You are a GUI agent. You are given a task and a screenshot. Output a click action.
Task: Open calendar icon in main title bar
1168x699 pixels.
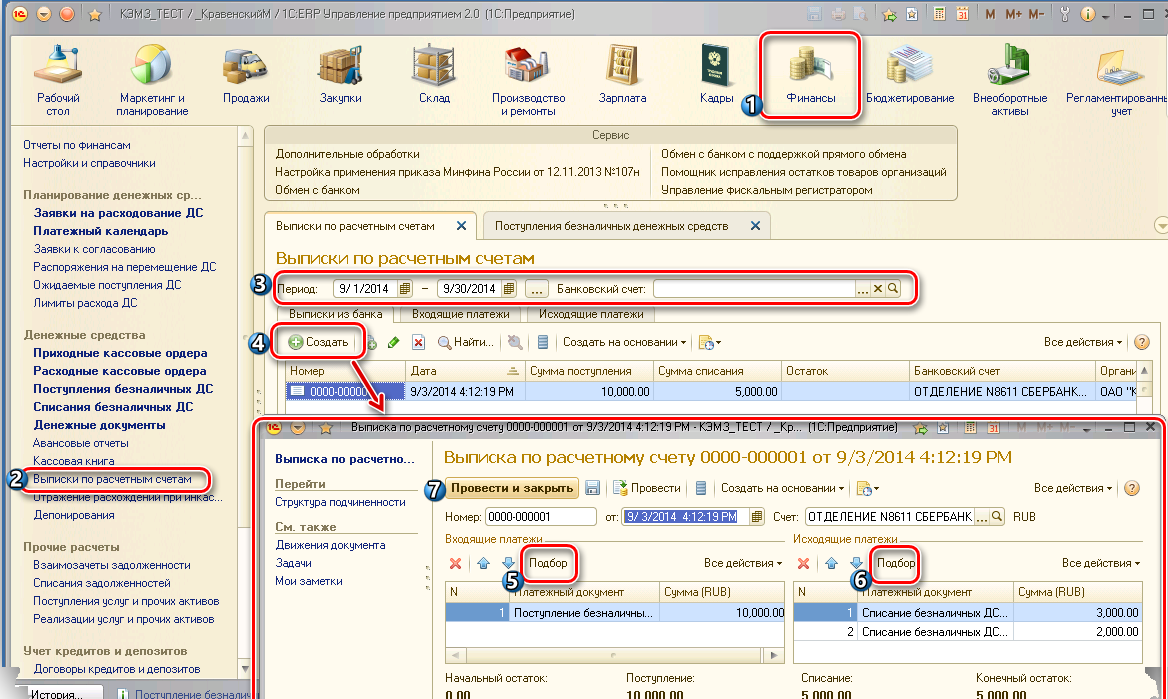(962, 14)
